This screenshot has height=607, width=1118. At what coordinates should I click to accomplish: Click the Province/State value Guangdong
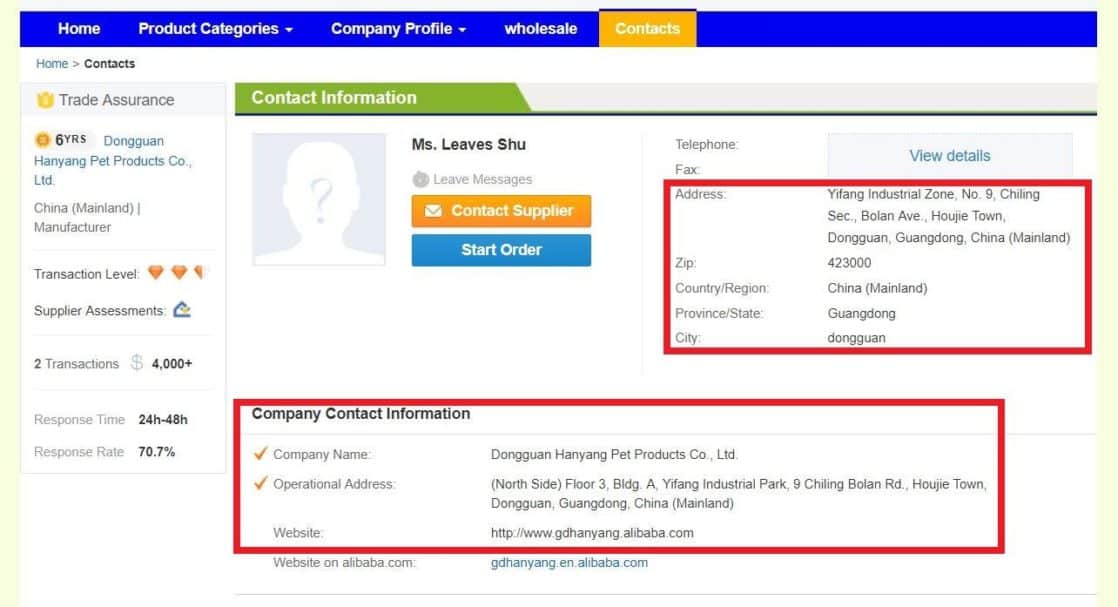coord(861,313)
